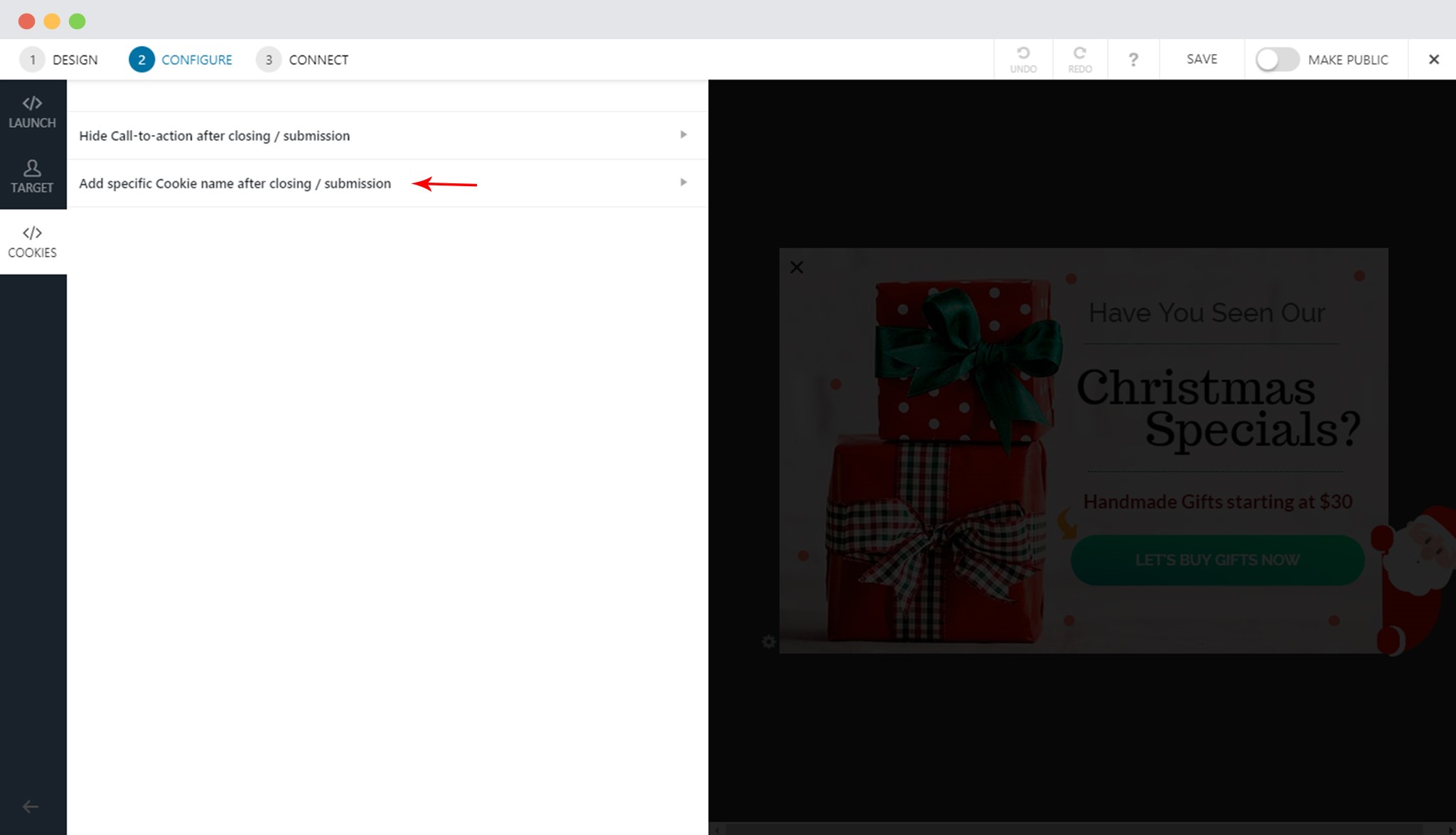Click the LET'S BUY GIFTS NOW button
1456x835 pixels.
point(1217,560)
